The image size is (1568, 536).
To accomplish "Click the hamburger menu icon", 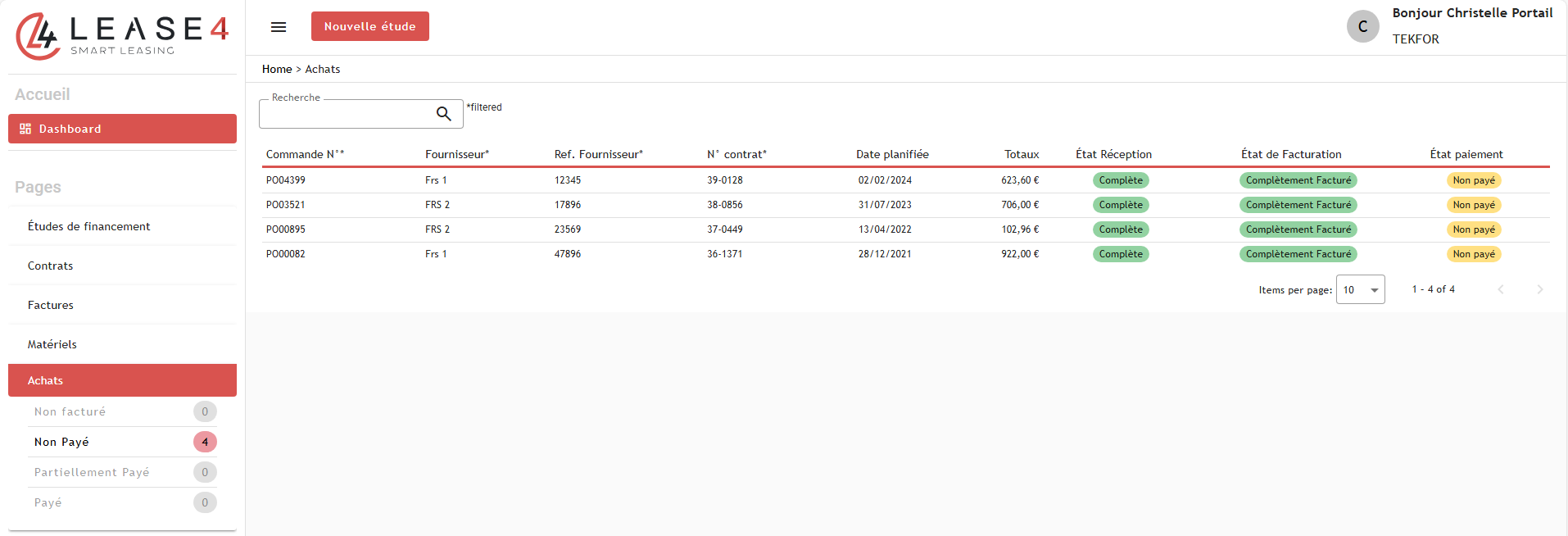I will pyautogui.click(x=279, y=27).
